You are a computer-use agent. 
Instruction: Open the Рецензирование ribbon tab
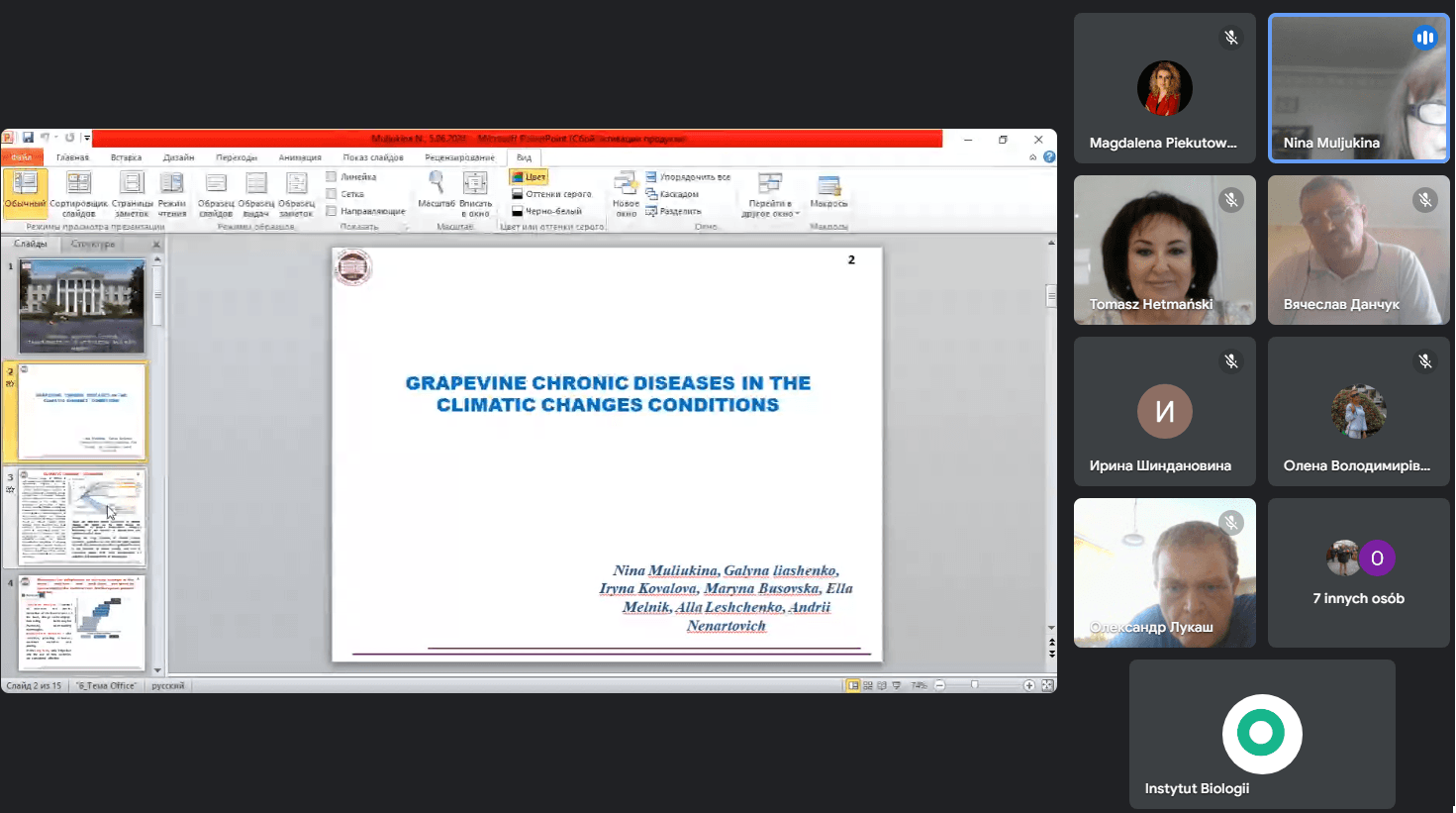point(459,157)
